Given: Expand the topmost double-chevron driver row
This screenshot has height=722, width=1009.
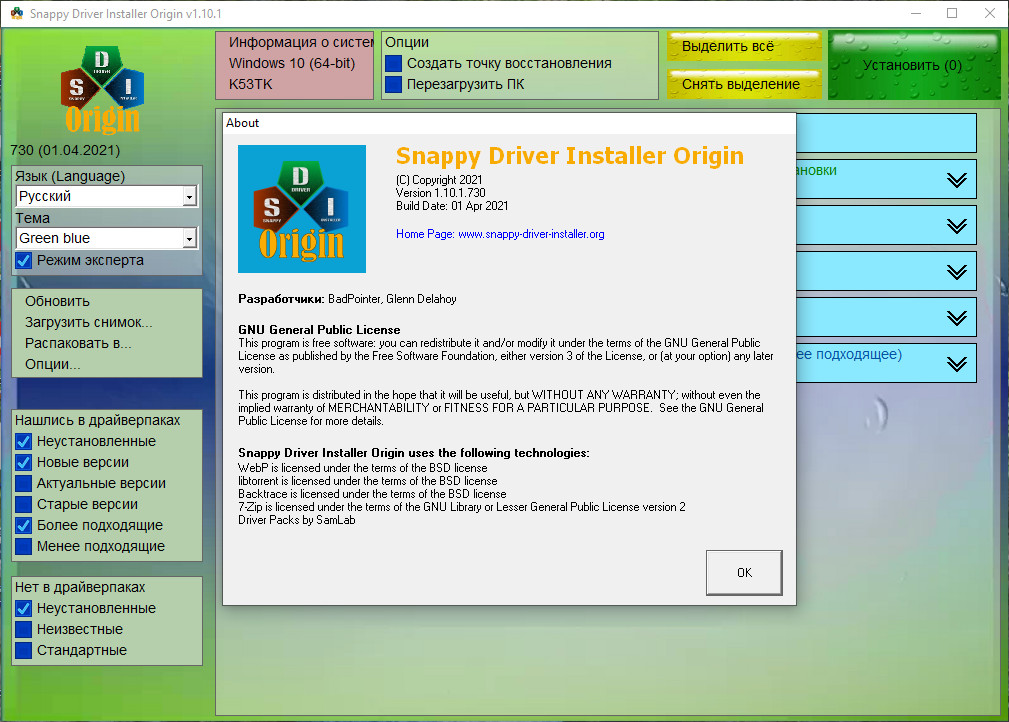Looking at the screenshot, I should pos(956,180).
